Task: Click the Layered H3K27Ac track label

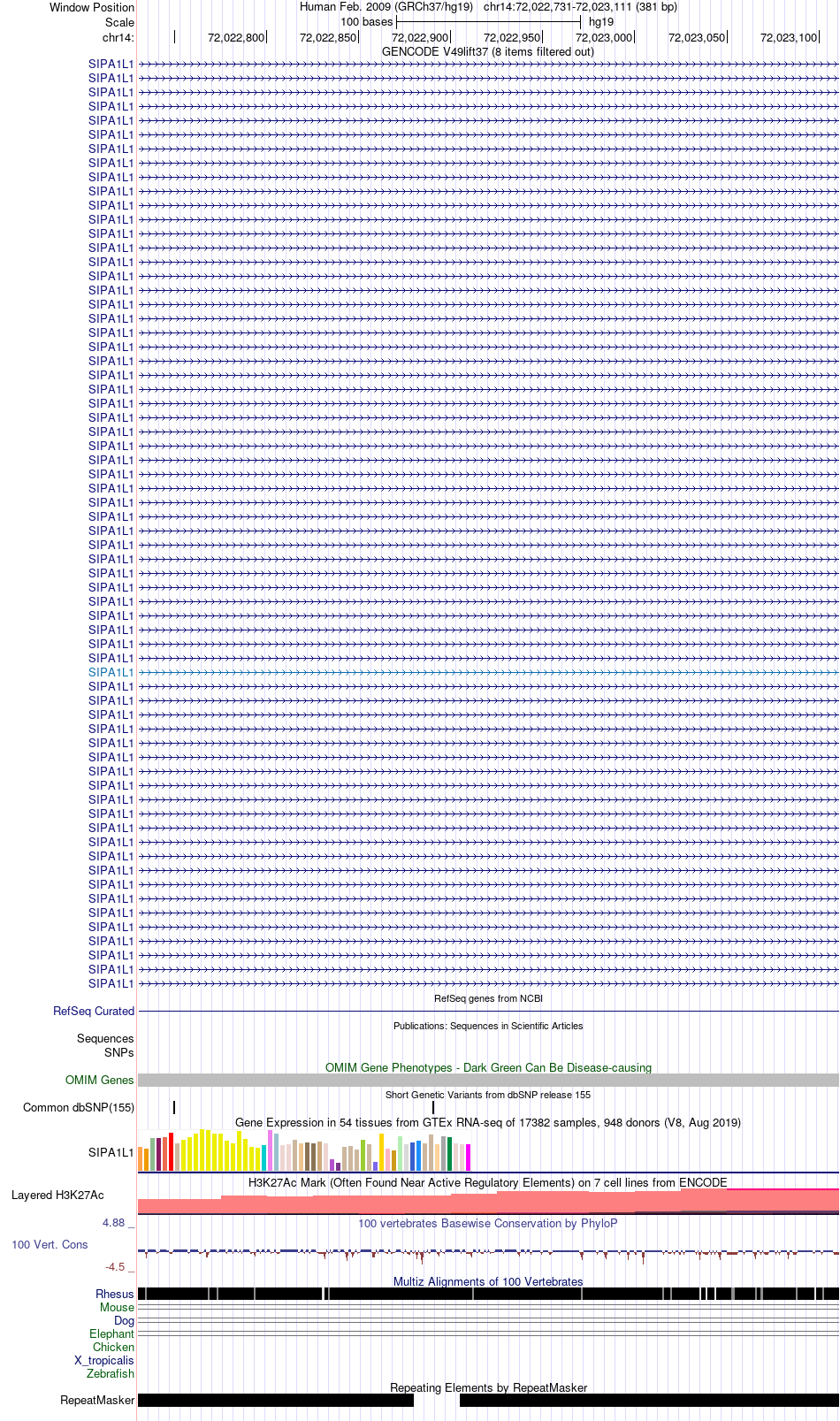Action: (x=57, y=1195)
